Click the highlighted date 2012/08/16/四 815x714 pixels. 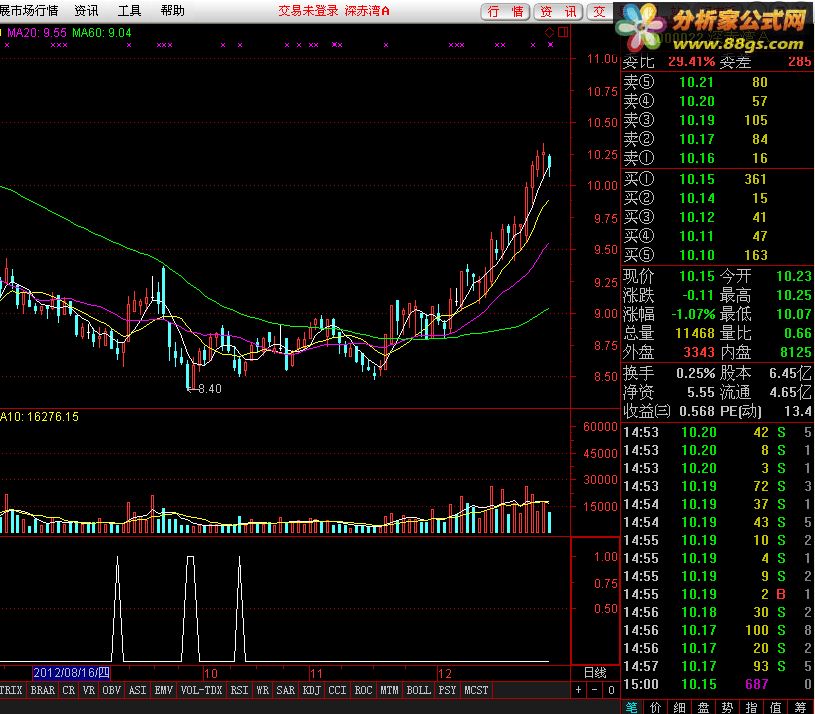[x=71, y=673]
